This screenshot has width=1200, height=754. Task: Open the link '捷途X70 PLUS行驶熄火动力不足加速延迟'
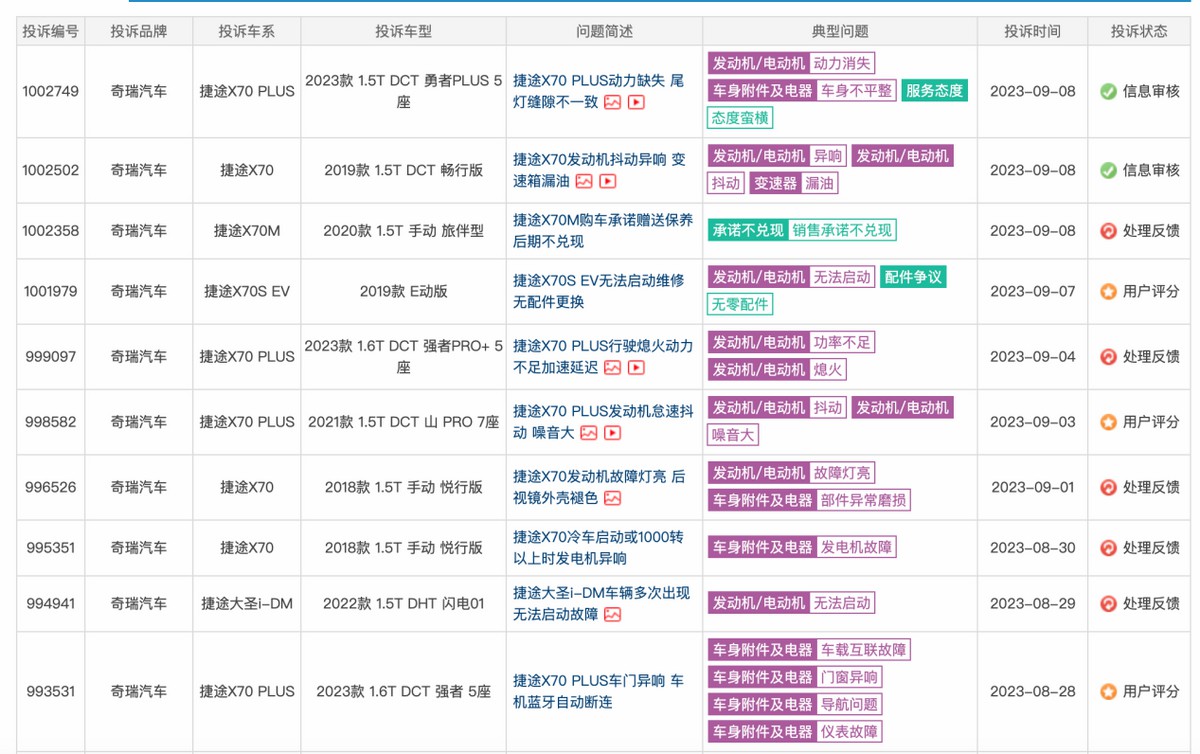click(603, 356)
